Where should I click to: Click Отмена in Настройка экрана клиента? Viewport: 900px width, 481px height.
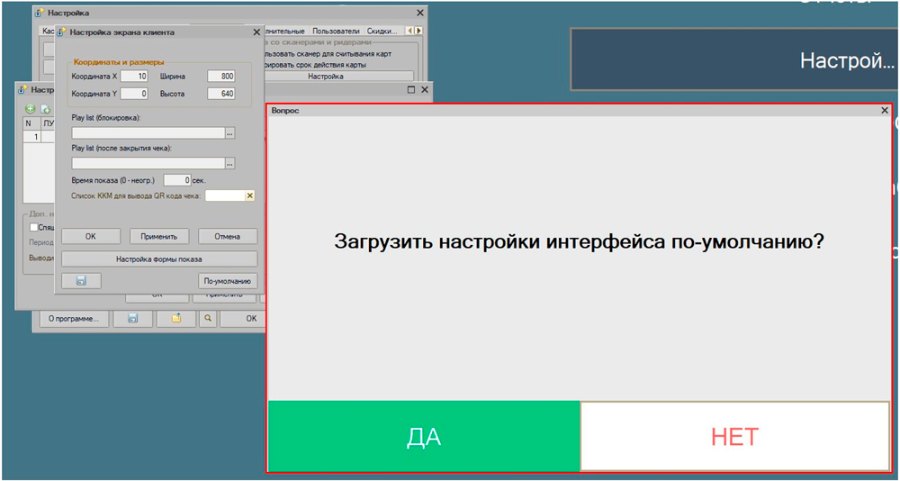click(228, 236)
